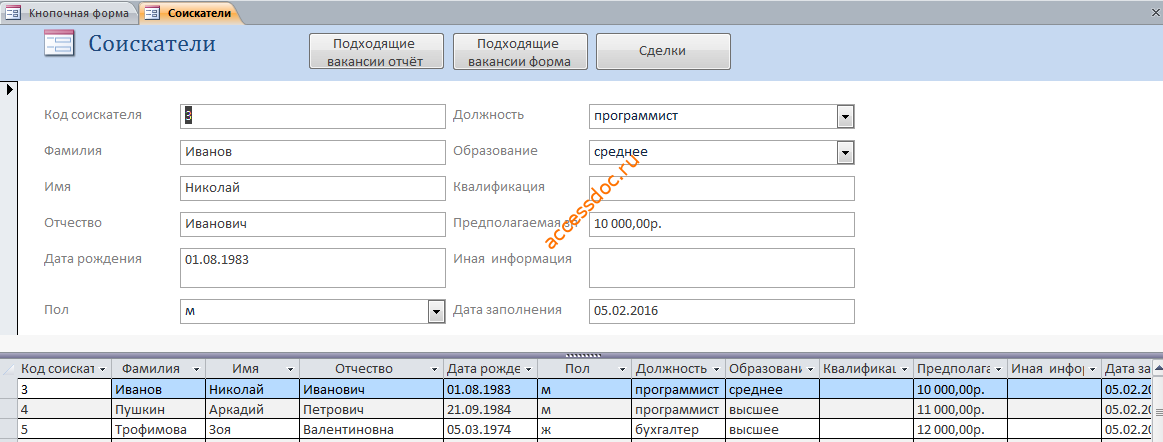Select the row selector for Пушкин row
Screen dimensions: 1163x442
tap(9, 409)
